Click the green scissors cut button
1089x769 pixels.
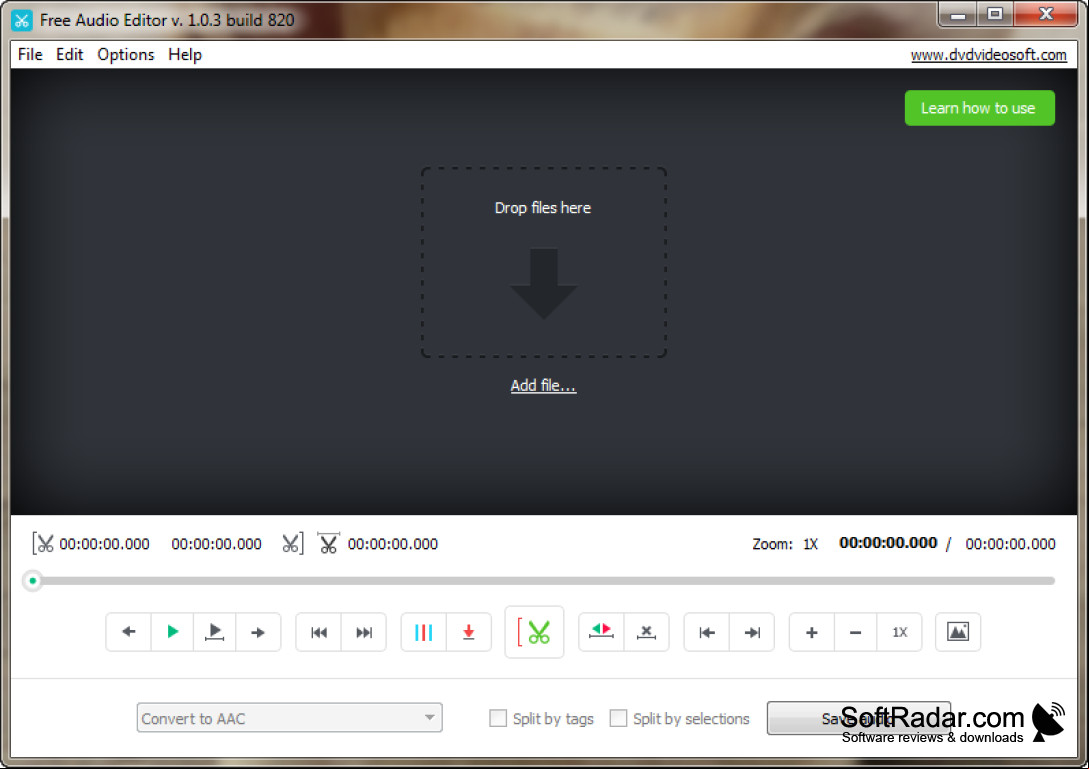tap(534, 632)
